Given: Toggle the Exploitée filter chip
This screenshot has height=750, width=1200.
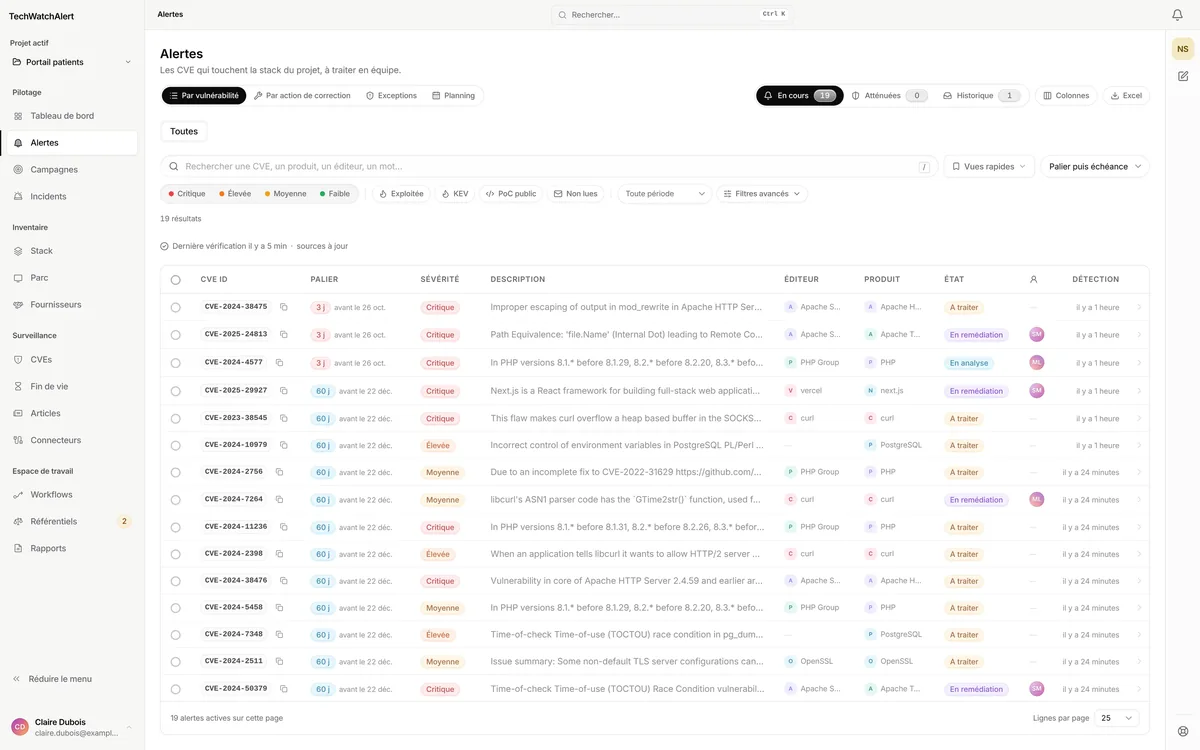Looking at the screenshot, I should pos(401,194).
